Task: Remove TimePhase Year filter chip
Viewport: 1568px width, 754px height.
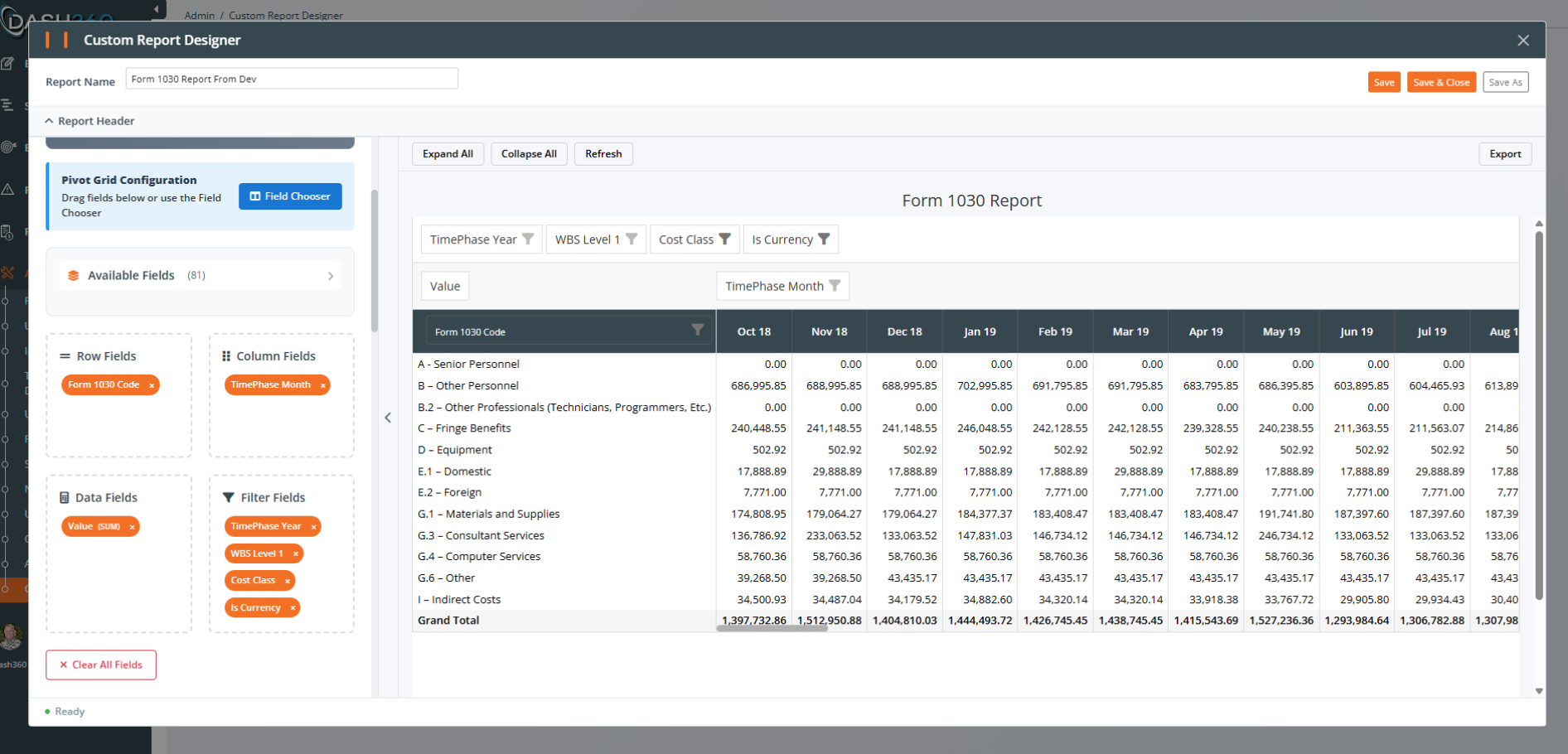Action: coord(313,527)
